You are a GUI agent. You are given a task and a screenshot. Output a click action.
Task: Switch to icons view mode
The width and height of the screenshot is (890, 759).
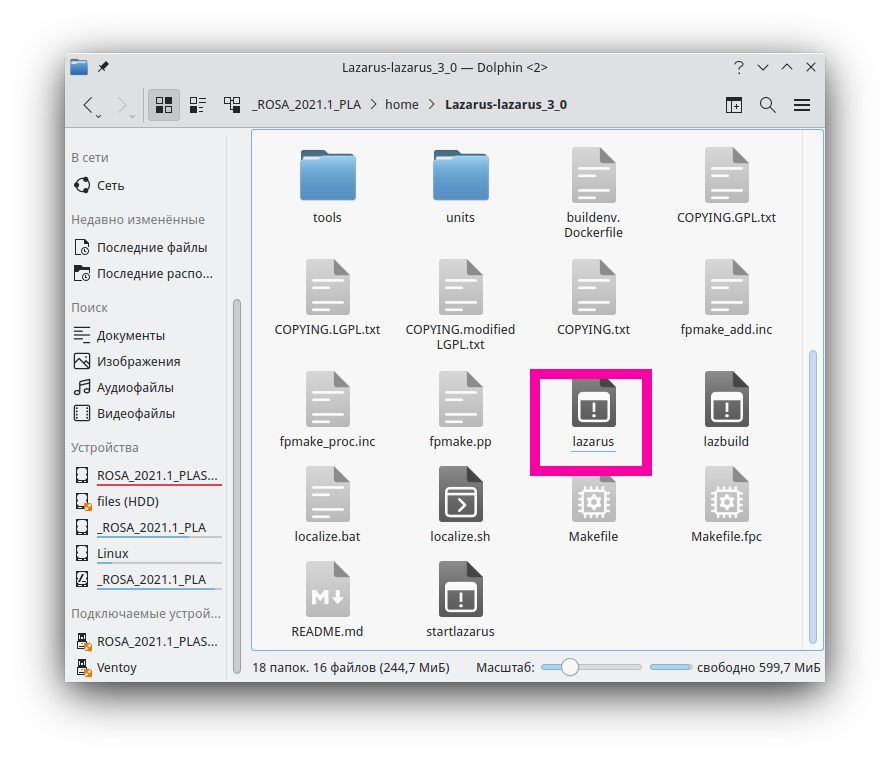164,104
